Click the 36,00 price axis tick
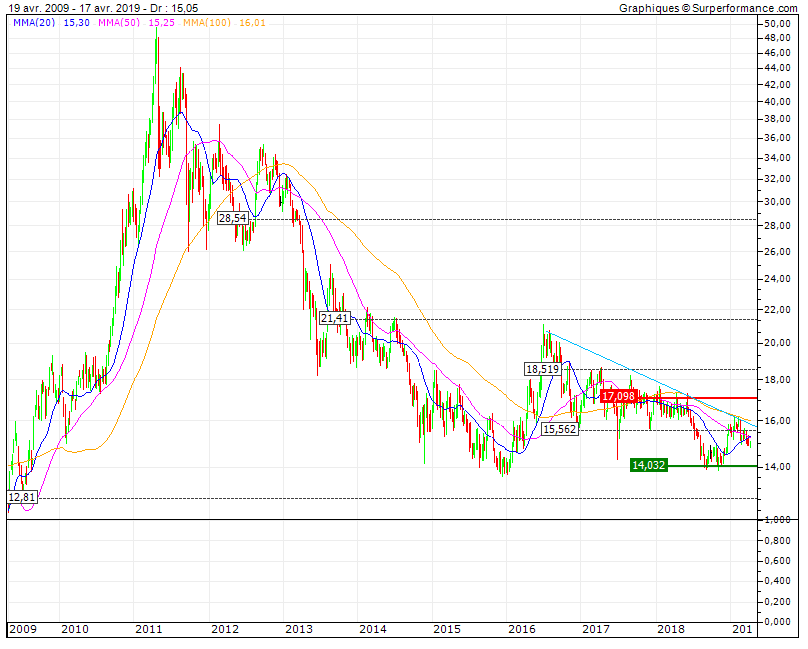The height and width of the screenshot is (649, 808). [x=777, y=138]
